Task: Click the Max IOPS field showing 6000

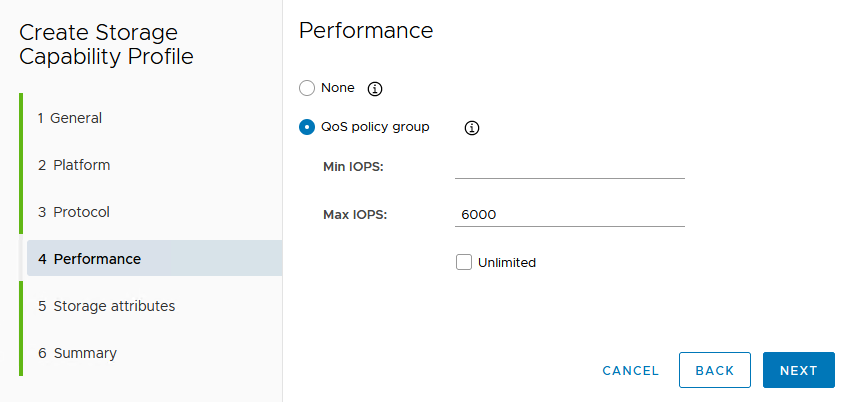Action: [x=569, y=214]
